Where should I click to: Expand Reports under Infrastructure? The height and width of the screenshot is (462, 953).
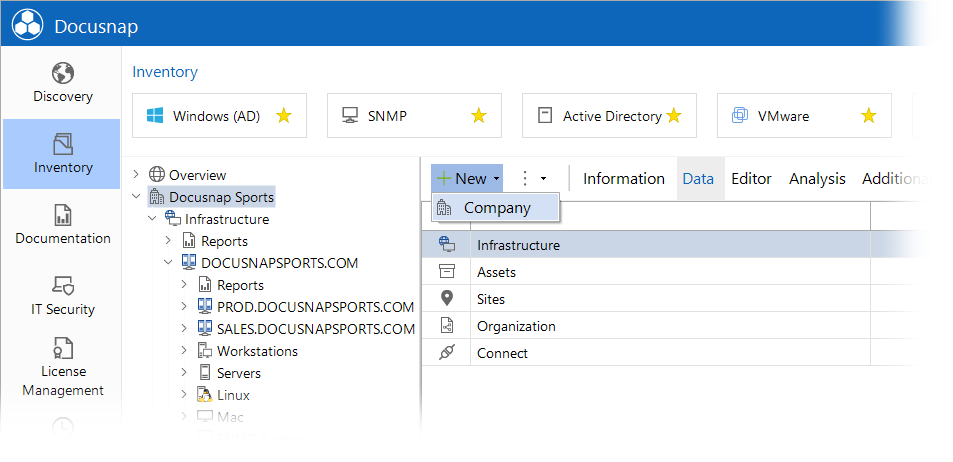tap(168, 241)
